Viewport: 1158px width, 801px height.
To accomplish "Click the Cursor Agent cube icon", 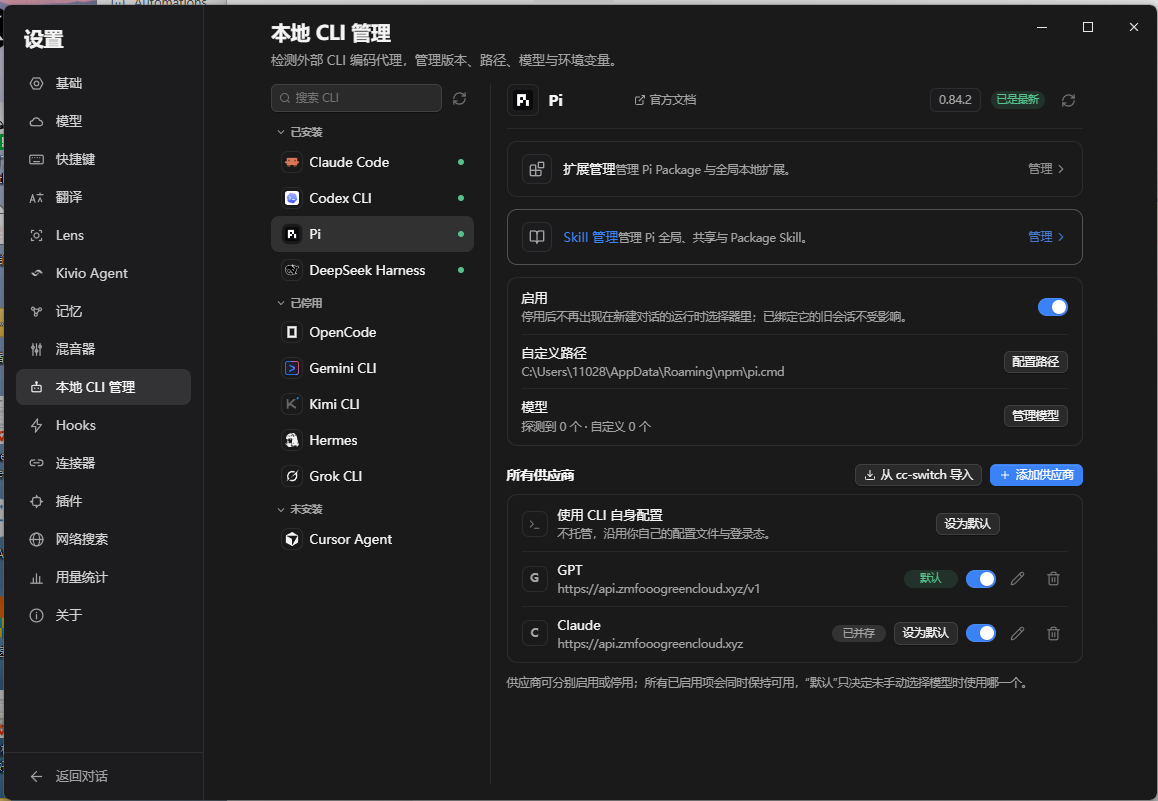I will tap(292, 539).
